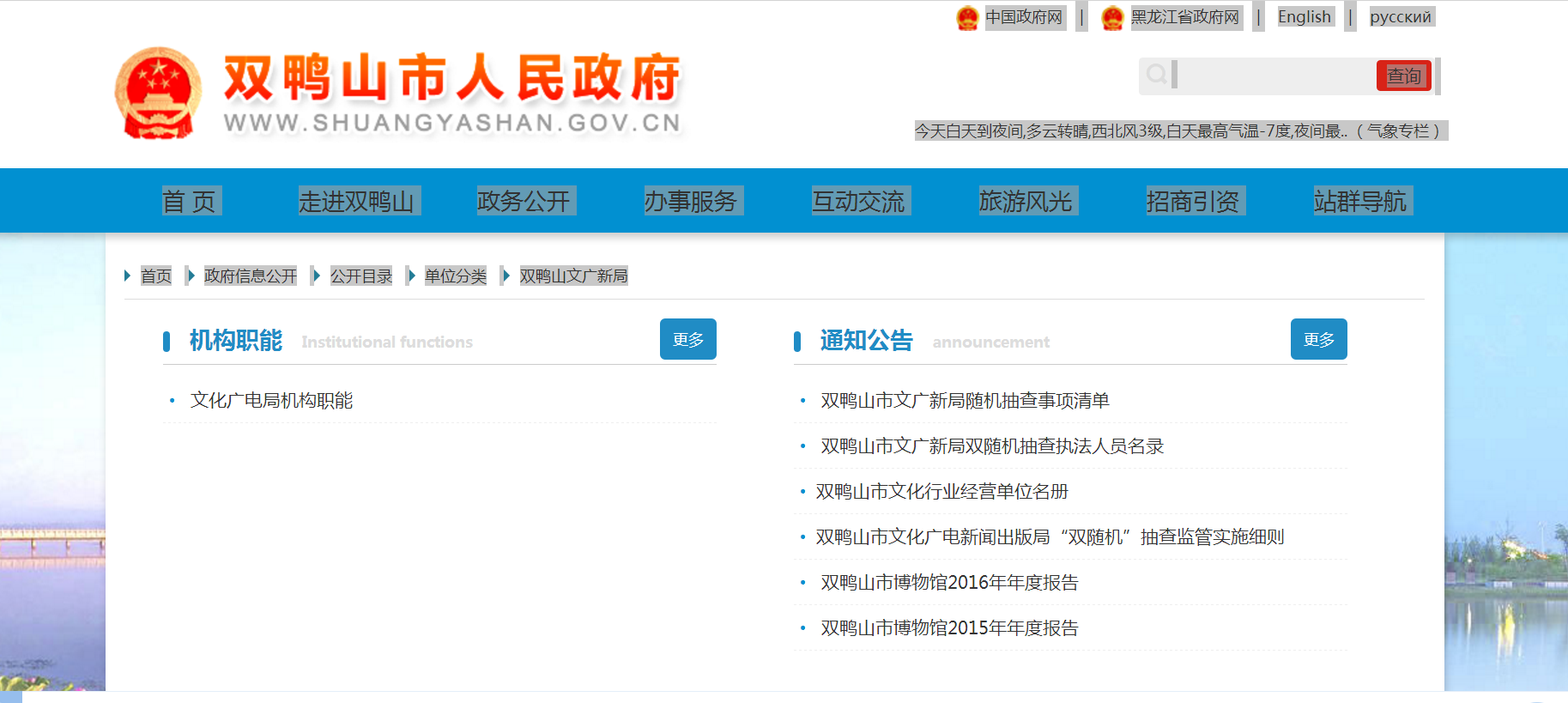Click the magnifier icon in search box
This screenshot has height=703, width=1568.
point(1156,75)
